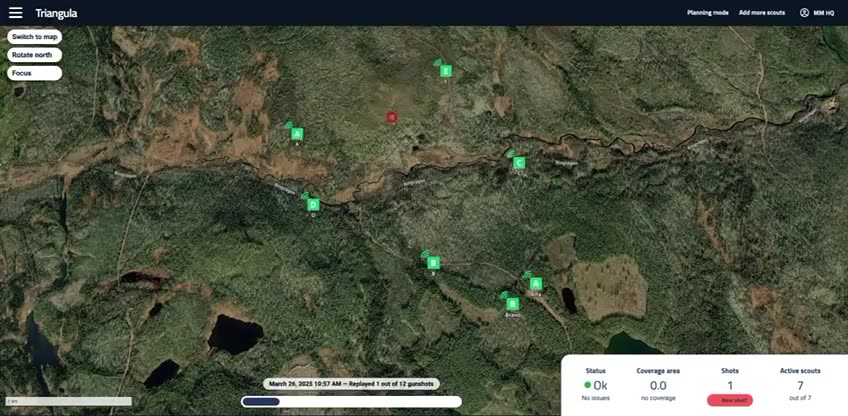The width and height of the screenshot is (848, 416).
Task: Click the red New shot badge
Action: (x=730, y=400)
